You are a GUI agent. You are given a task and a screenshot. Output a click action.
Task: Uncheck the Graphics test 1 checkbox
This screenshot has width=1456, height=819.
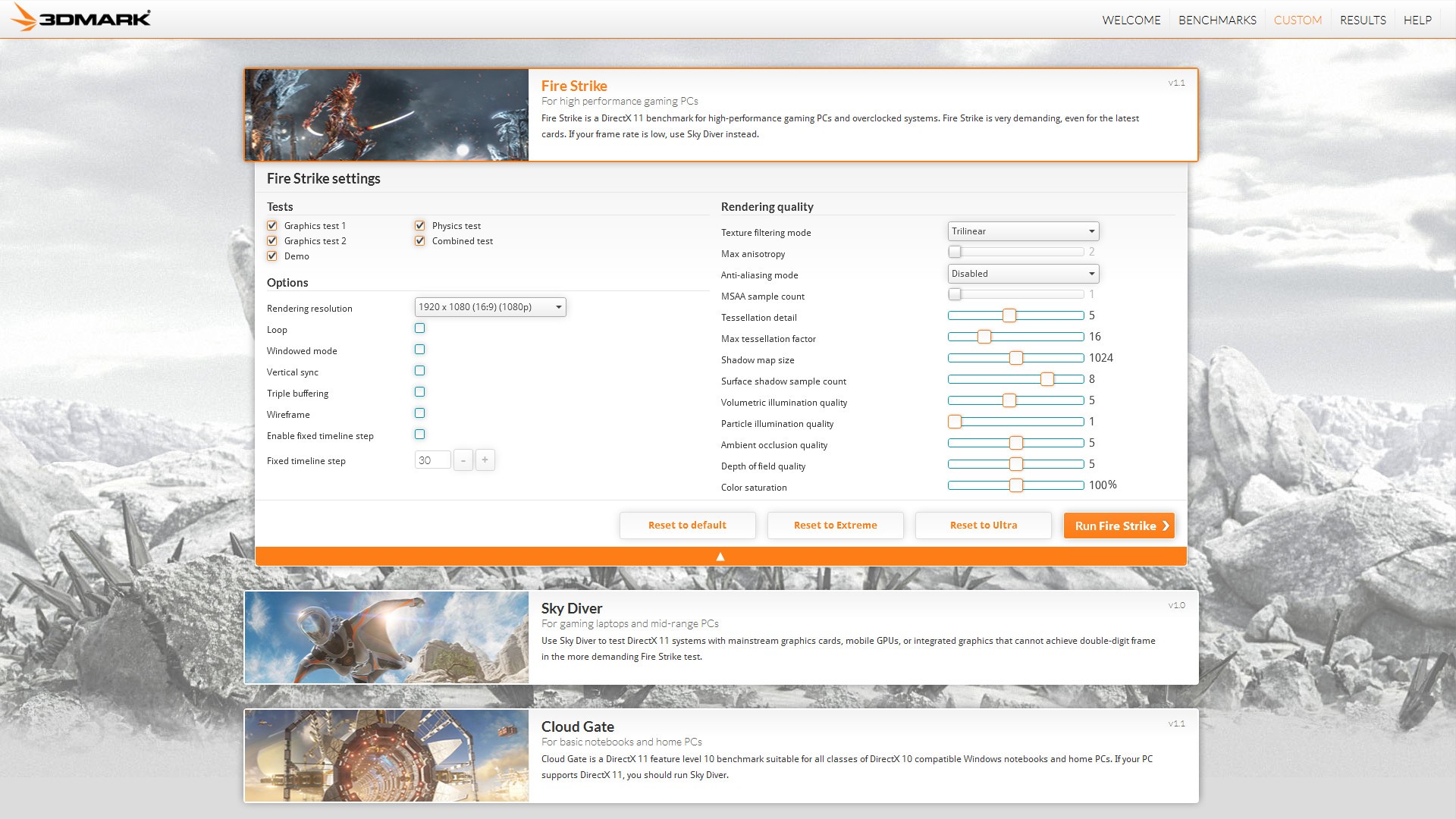pos(272,226)
